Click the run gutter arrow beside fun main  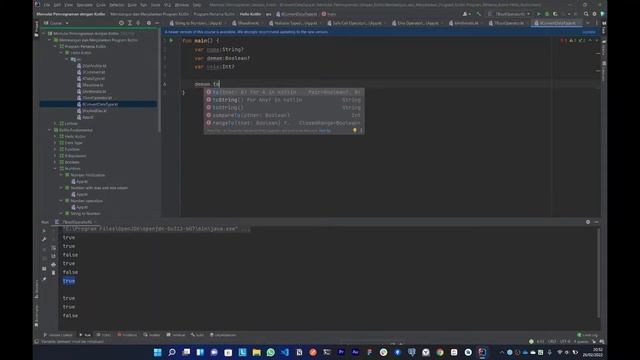pos(171,40)
